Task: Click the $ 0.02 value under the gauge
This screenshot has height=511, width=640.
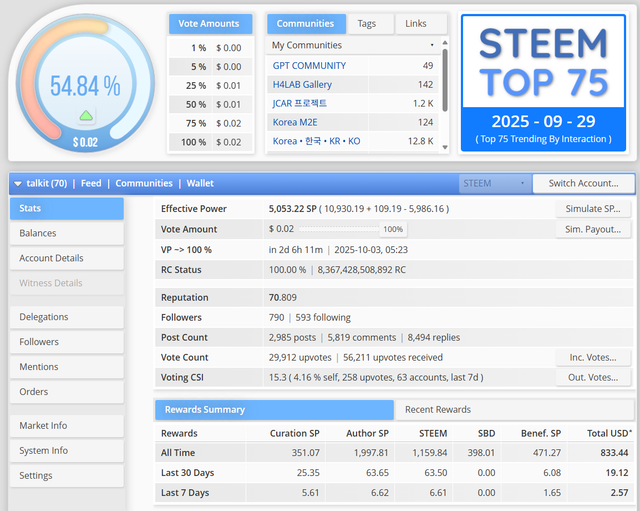Action: 85,142
